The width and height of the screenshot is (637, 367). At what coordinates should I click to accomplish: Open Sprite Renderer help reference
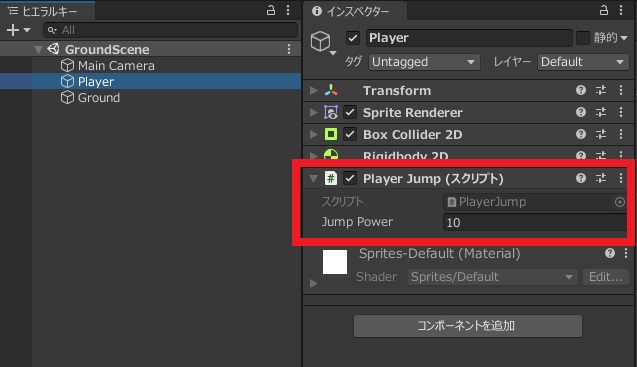click(x=581, y=112)
